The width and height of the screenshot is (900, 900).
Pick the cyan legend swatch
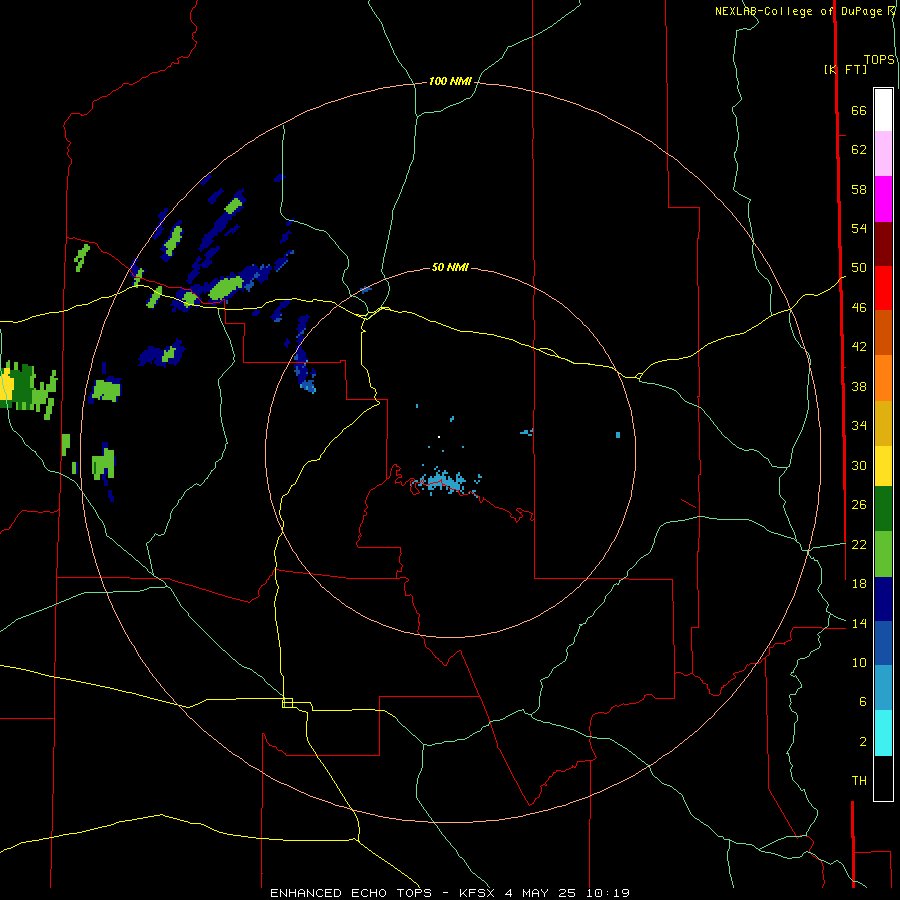[883, 733]
